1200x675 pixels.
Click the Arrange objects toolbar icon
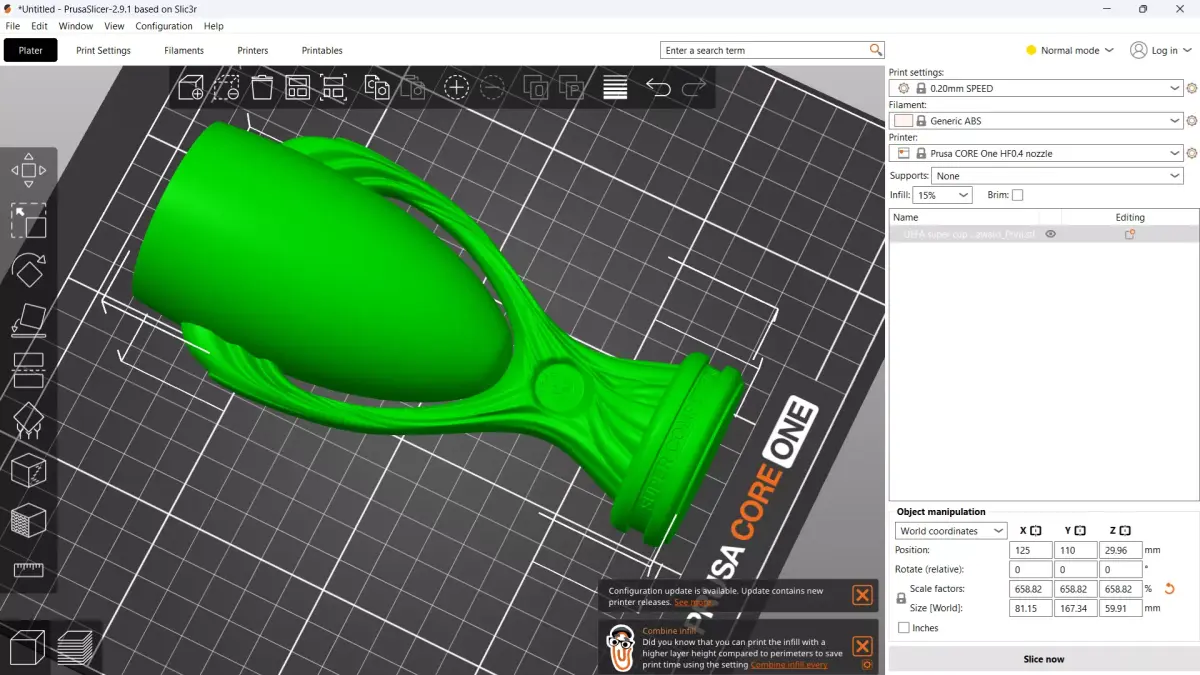pos(297,87)
